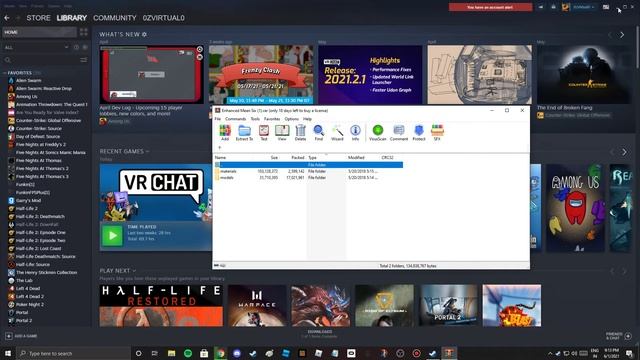Open the Portal 2 Play Next thumbnail
Viewport: 640px width, 360px height.
448,305
